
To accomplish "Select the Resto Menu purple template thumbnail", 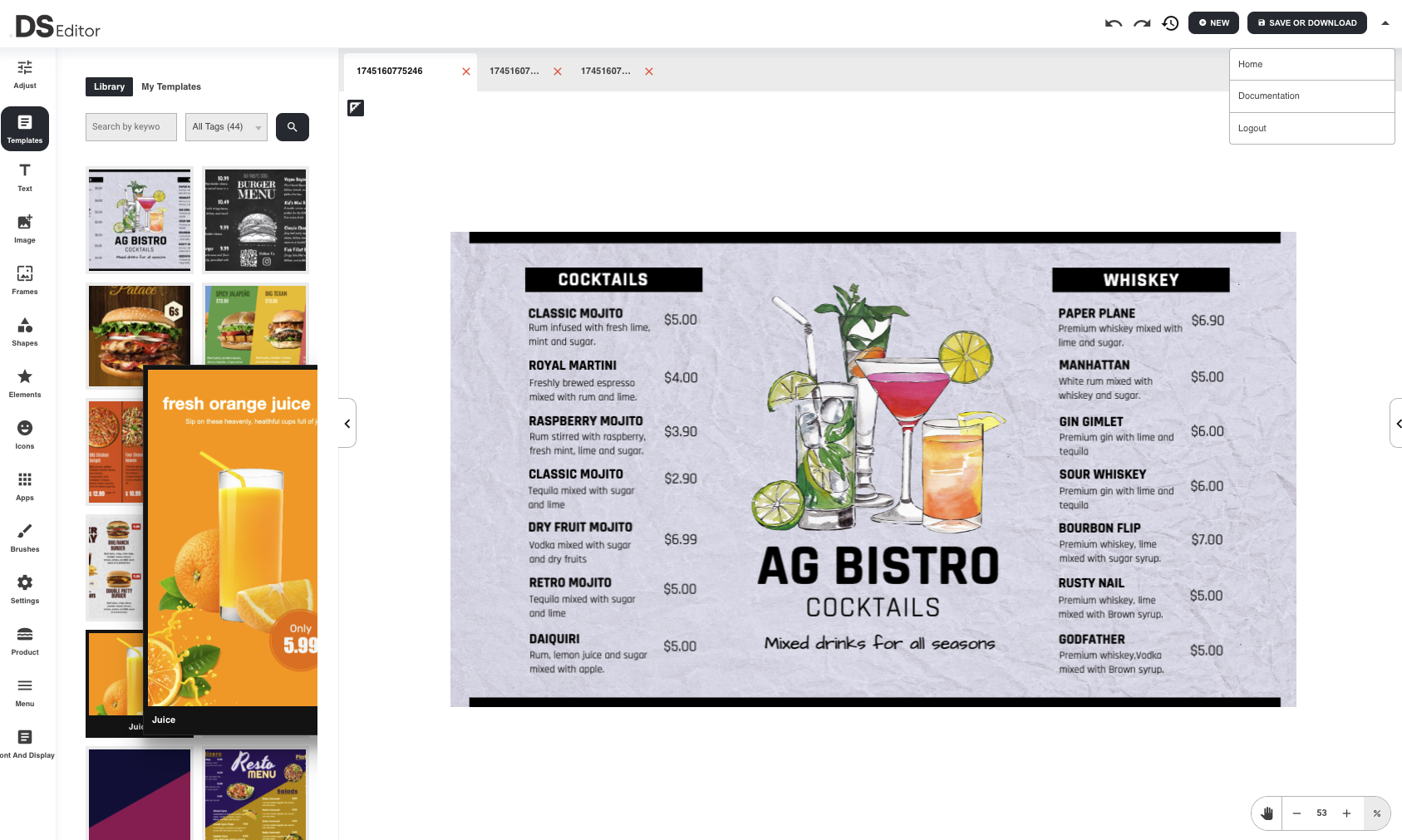I will 256,794.
